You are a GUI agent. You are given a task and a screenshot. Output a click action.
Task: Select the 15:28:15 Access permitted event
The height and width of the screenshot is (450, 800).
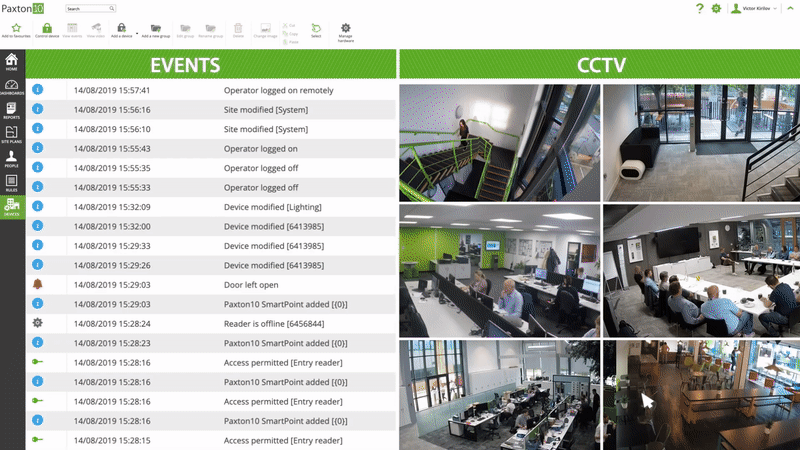coord(211,440)
